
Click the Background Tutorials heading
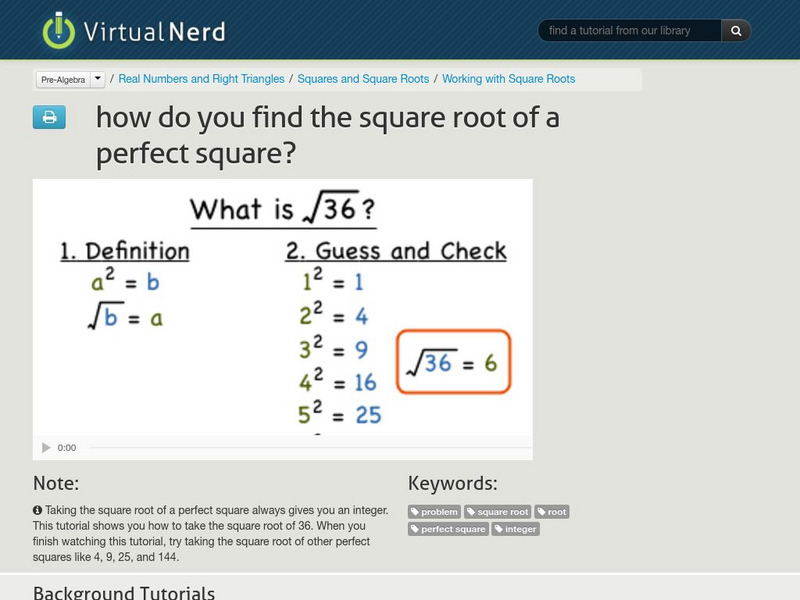coord(124,592)
